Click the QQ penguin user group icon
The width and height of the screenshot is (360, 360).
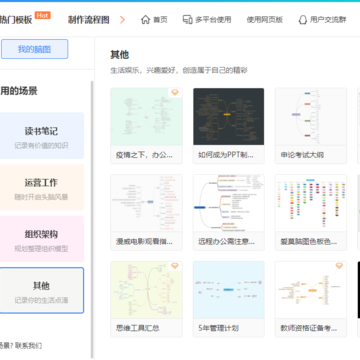point(302,20)
